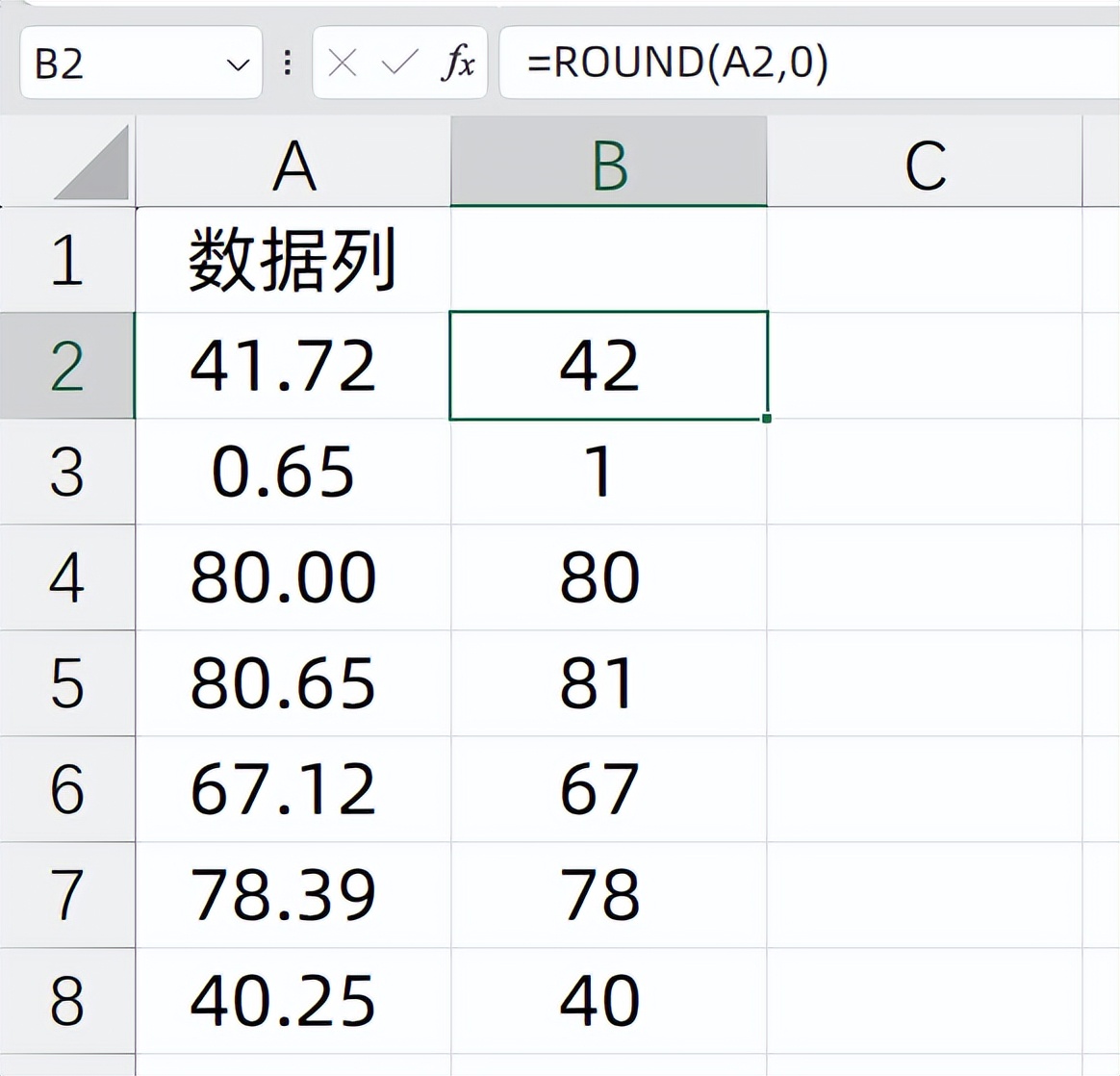Viewport: 1120px width, 1076px height.
Task: Select column C header
Action: [x=925, y=163]
